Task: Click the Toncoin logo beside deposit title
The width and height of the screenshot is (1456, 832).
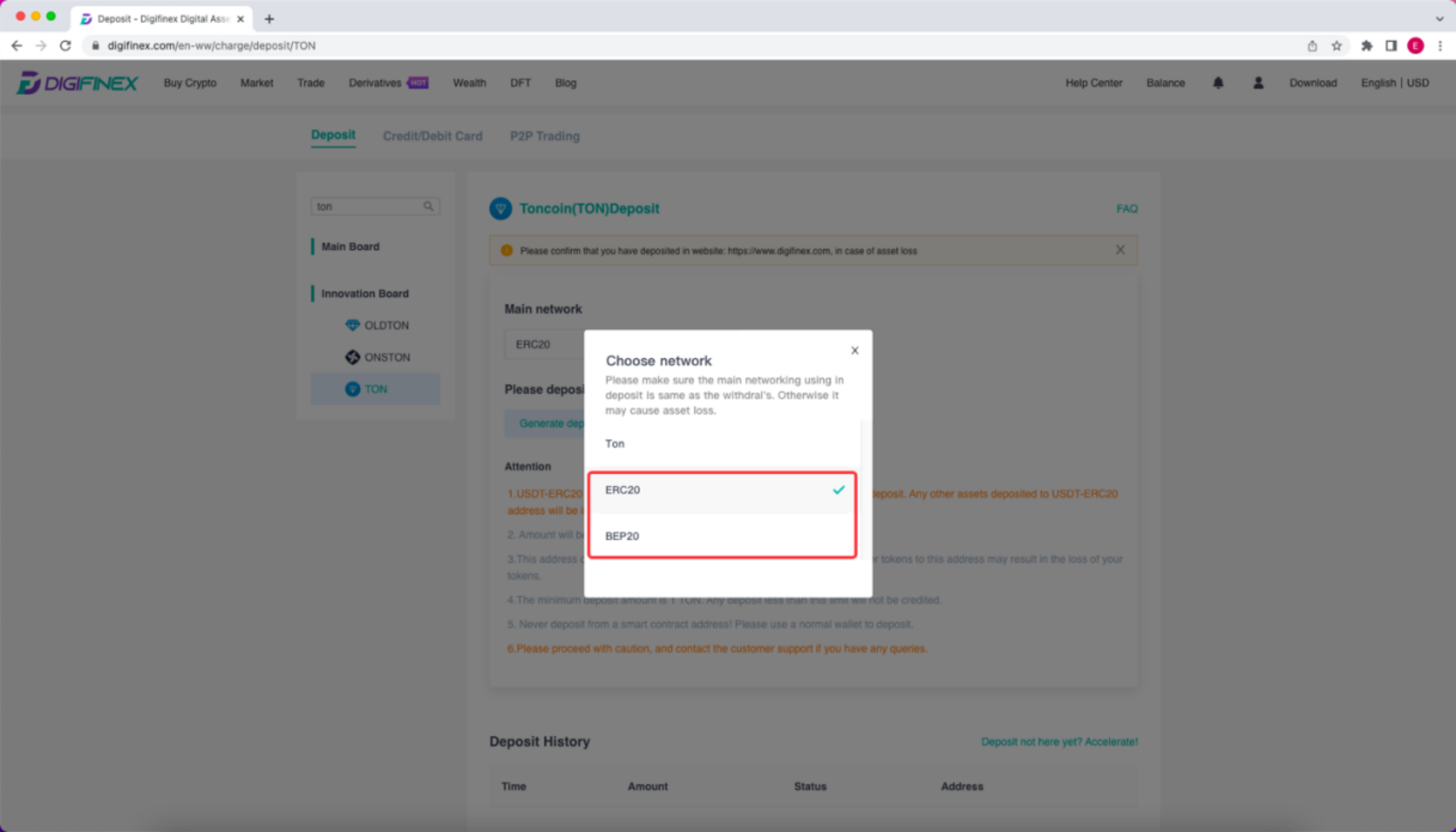Action: point(500,209)
